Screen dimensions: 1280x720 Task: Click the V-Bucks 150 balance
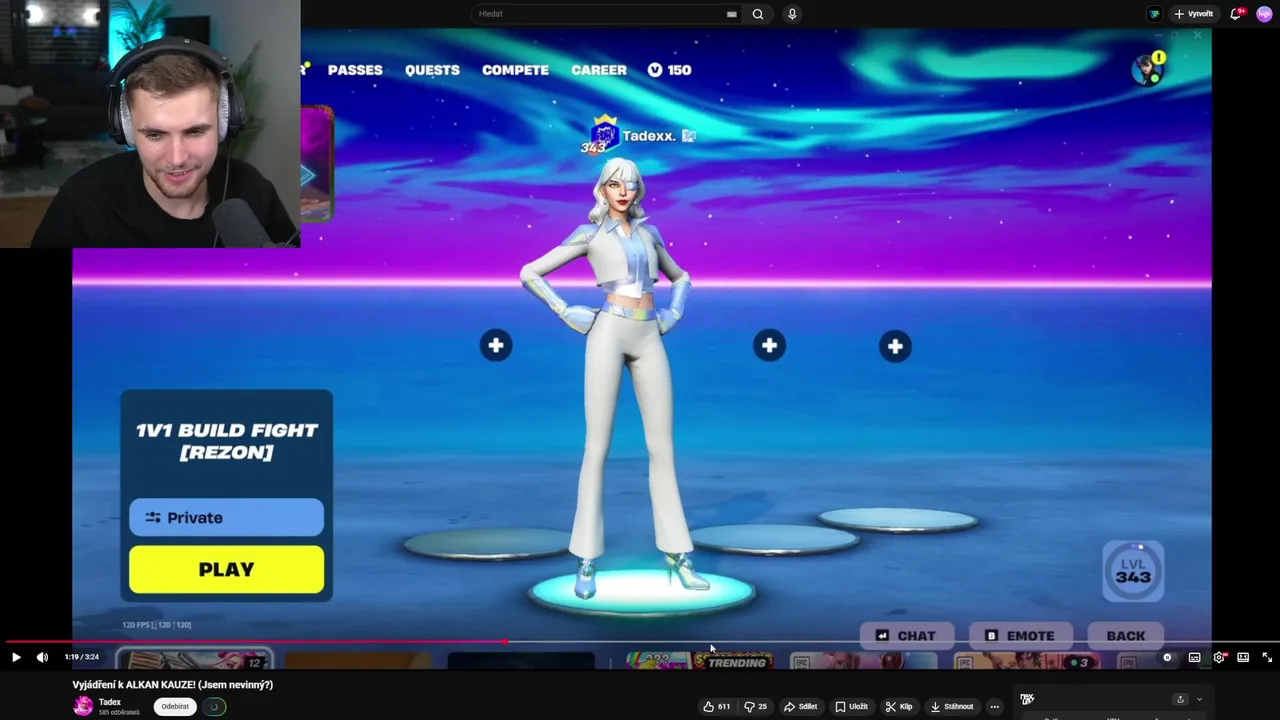[x=669, y=70]
